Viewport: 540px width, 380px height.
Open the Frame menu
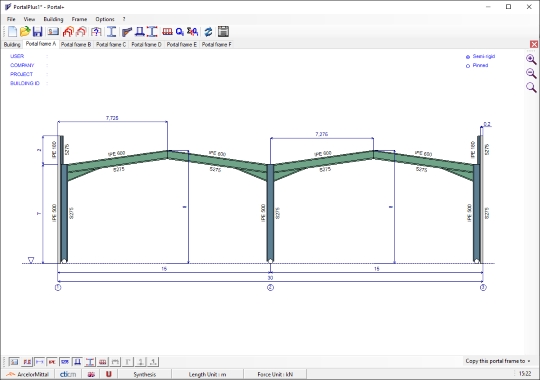click(79, 19)
